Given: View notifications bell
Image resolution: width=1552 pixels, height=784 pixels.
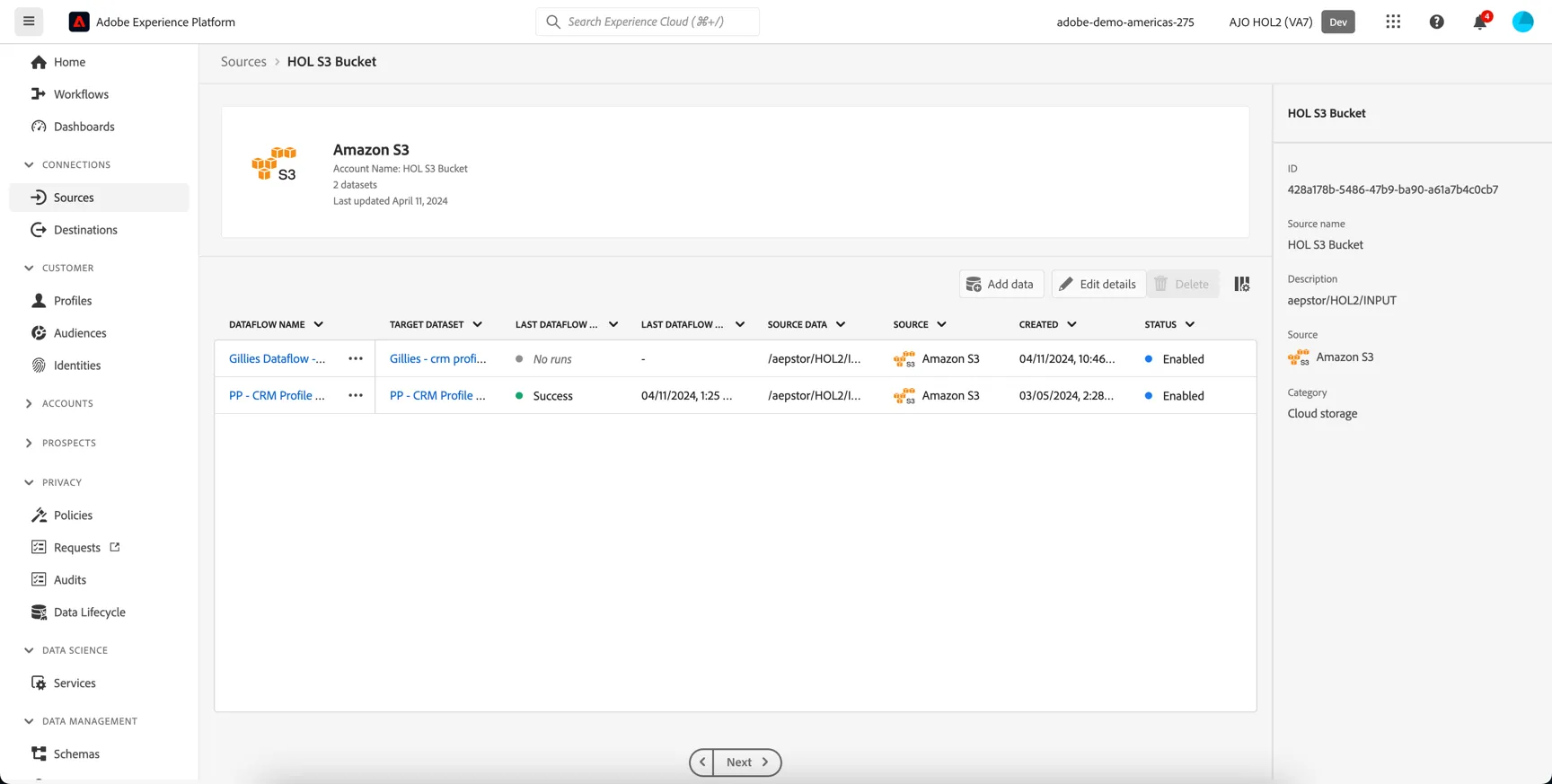Looking at the screenshot, I should click(x=1480, y=22).
